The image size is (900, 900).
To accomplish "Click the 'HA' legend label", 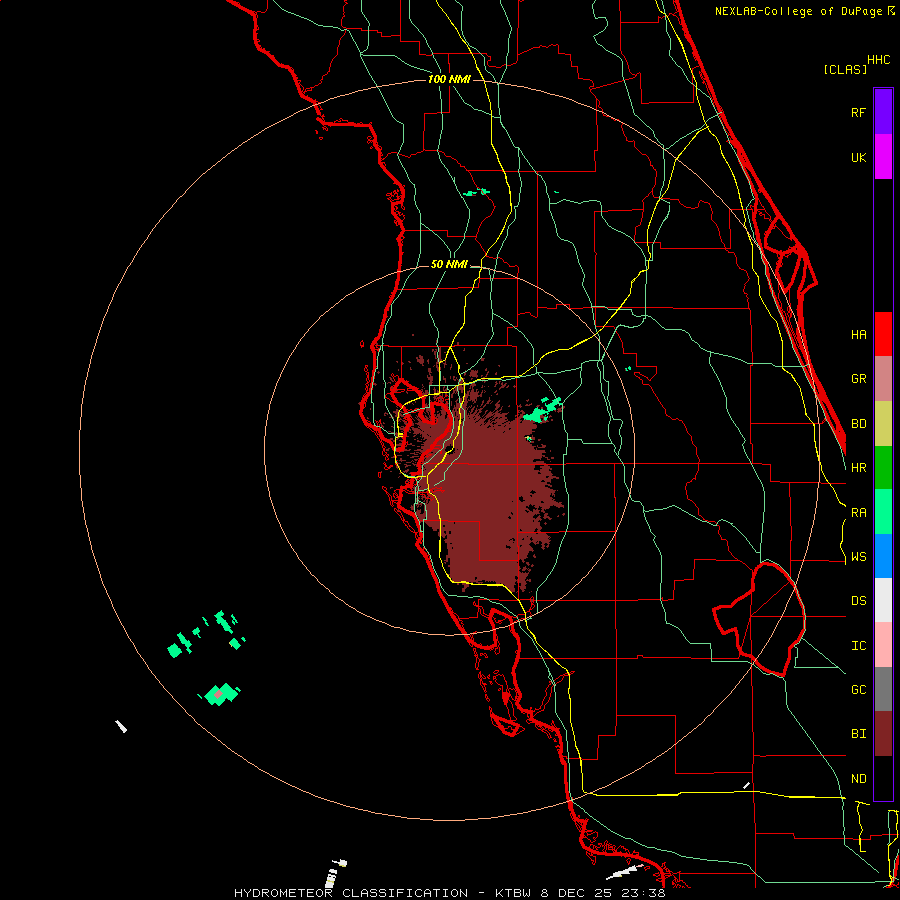I will (858, 335).
